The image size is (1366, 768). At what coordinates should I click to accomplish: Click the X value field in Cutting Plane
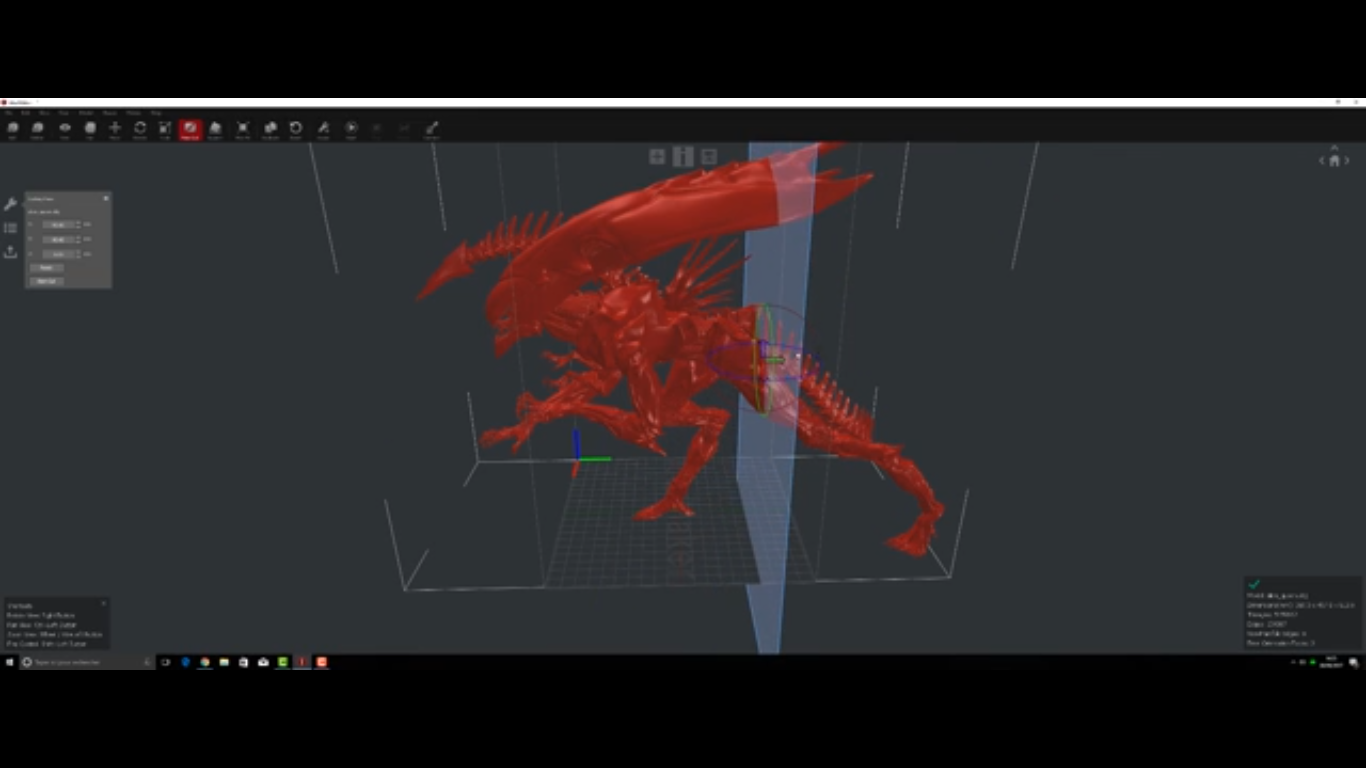[59, 225]
